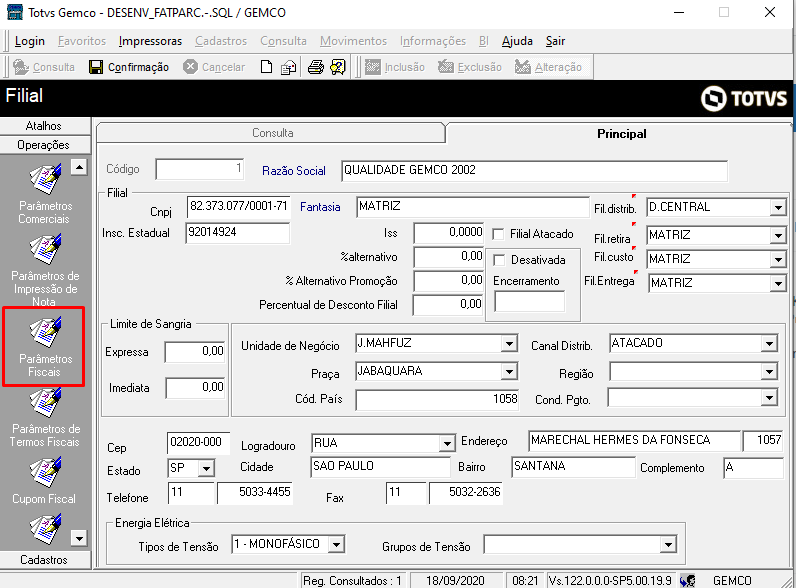Click the Consulta toolbar button
The image size is (796, 588).
[44, 67]
